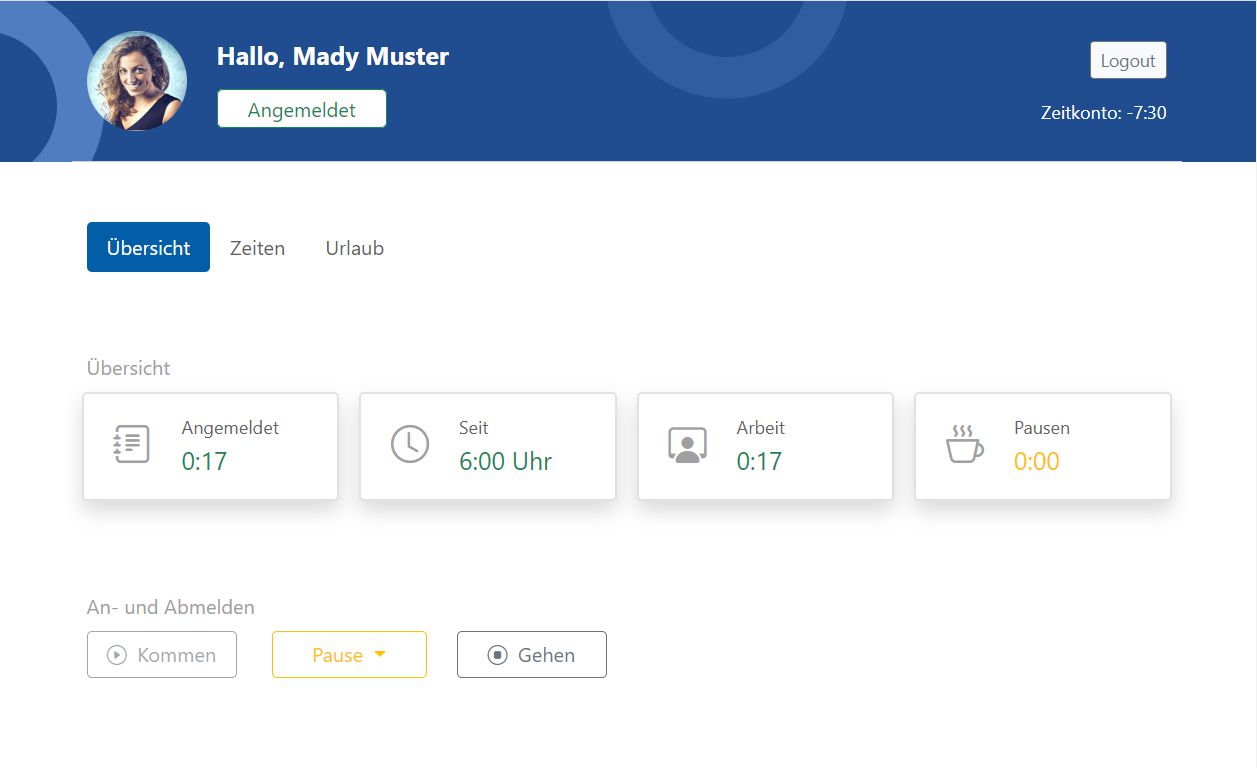This screenshot has height=768, width=1257.
Task: Click the Kommen button
Action: tap(162, 655)
